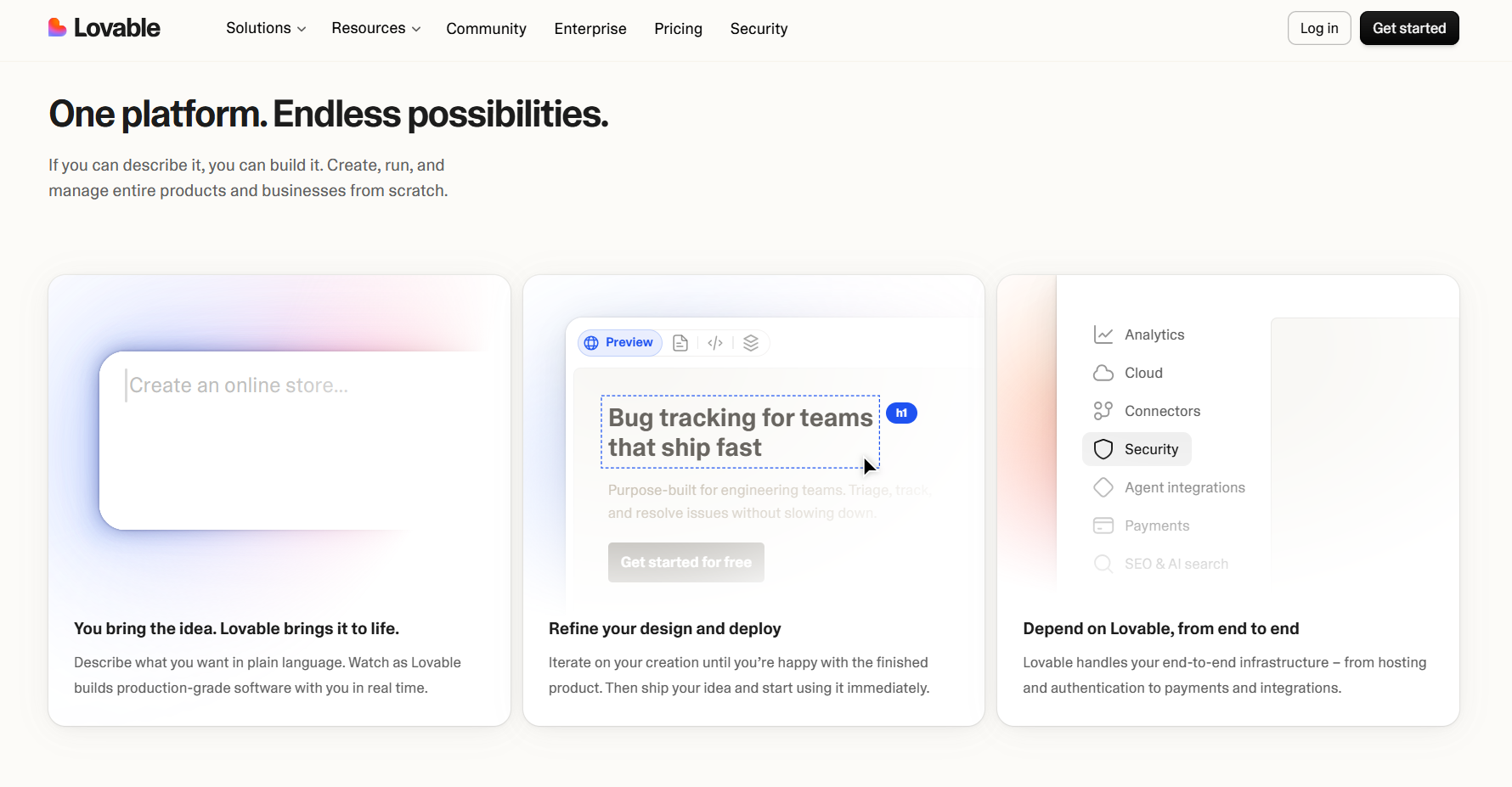Go to the Pricing page

678,29
